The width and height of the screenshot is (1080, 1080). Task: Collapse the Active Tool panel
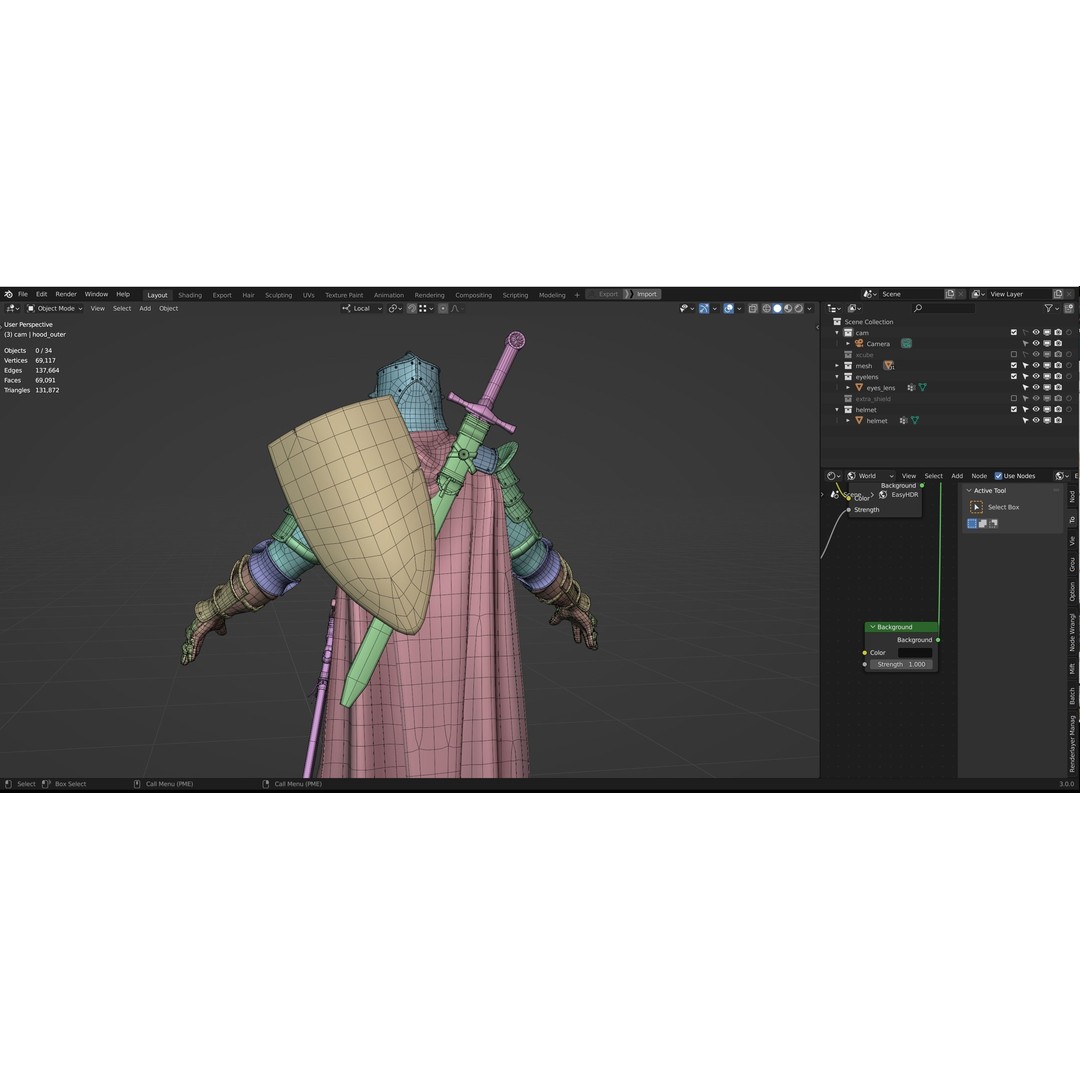pos(969,490)
